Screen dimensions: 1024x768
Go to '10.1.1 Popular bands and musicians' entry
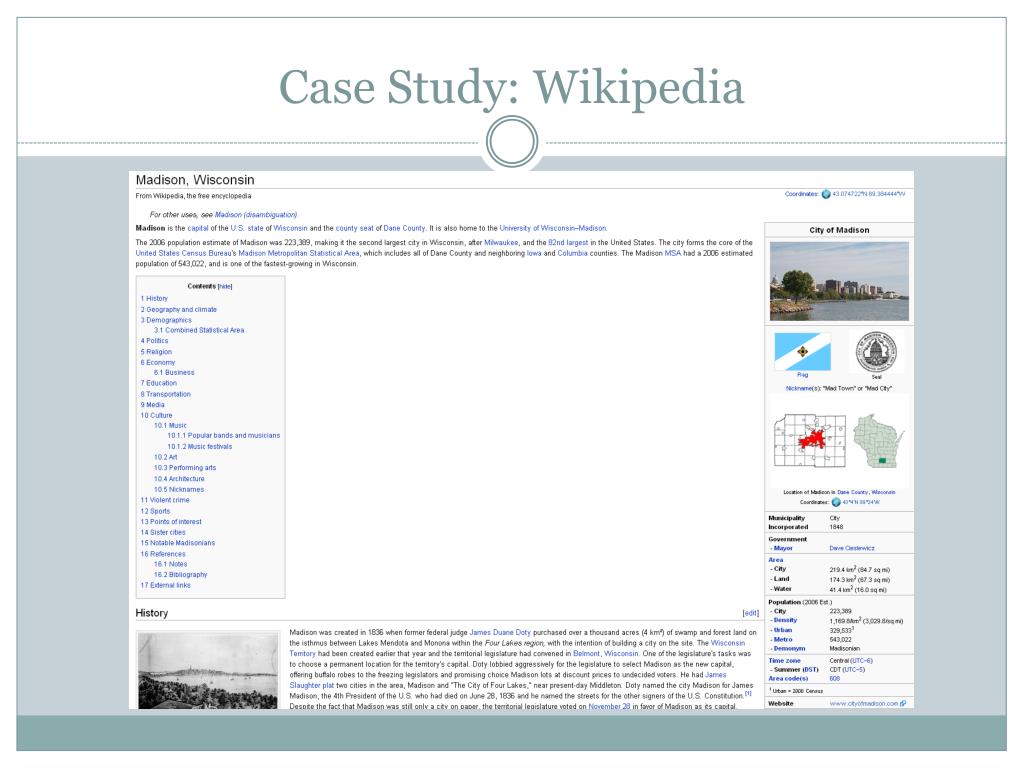coord(224,436)
